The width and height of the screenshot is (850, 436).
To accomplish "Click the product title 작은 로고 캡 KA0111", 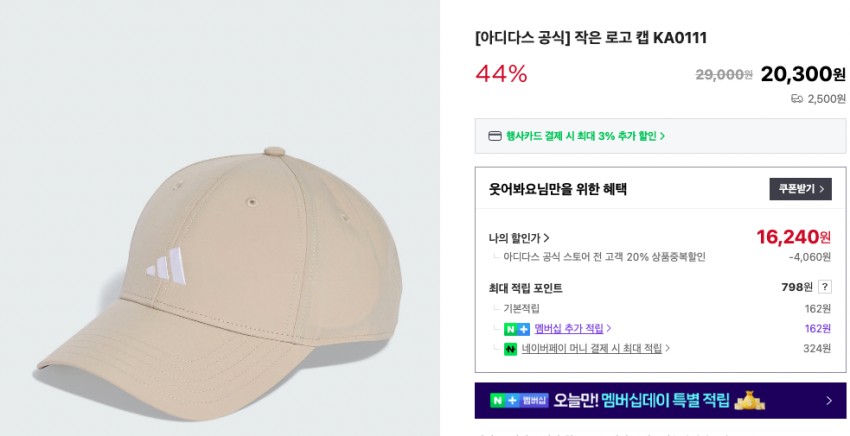I will 590,38.
